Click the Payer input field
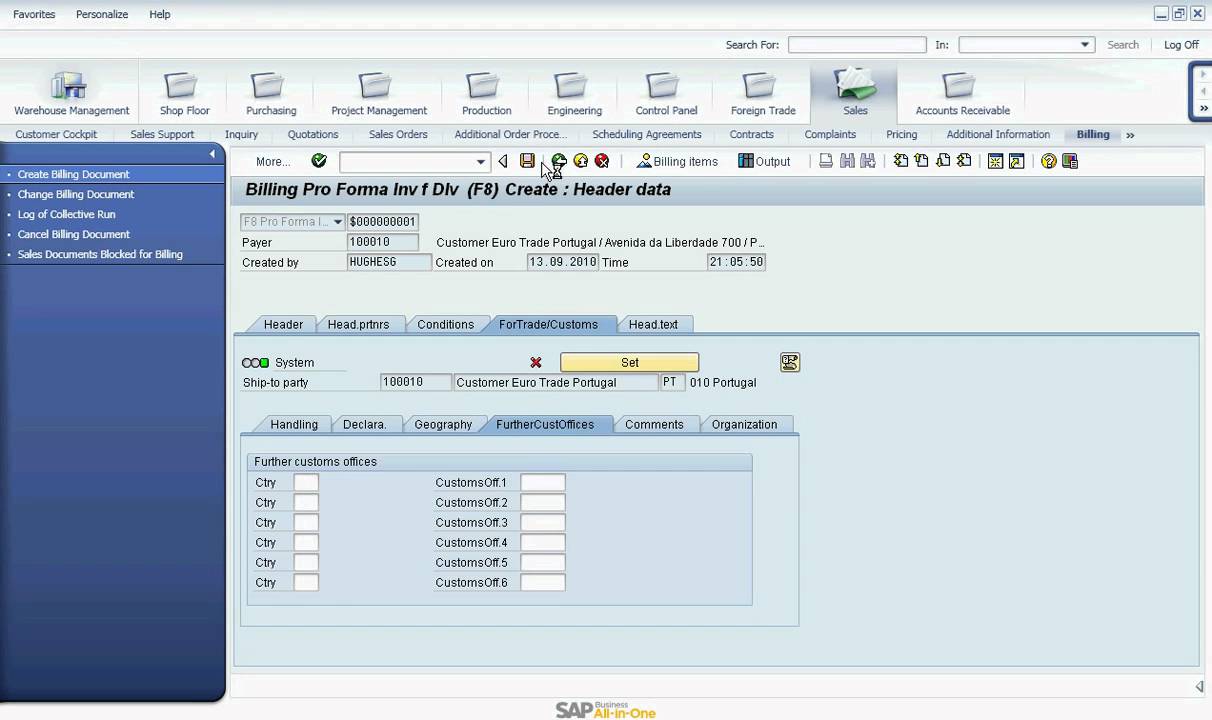Screen dimensions: 1212x720 pos(383,242)
